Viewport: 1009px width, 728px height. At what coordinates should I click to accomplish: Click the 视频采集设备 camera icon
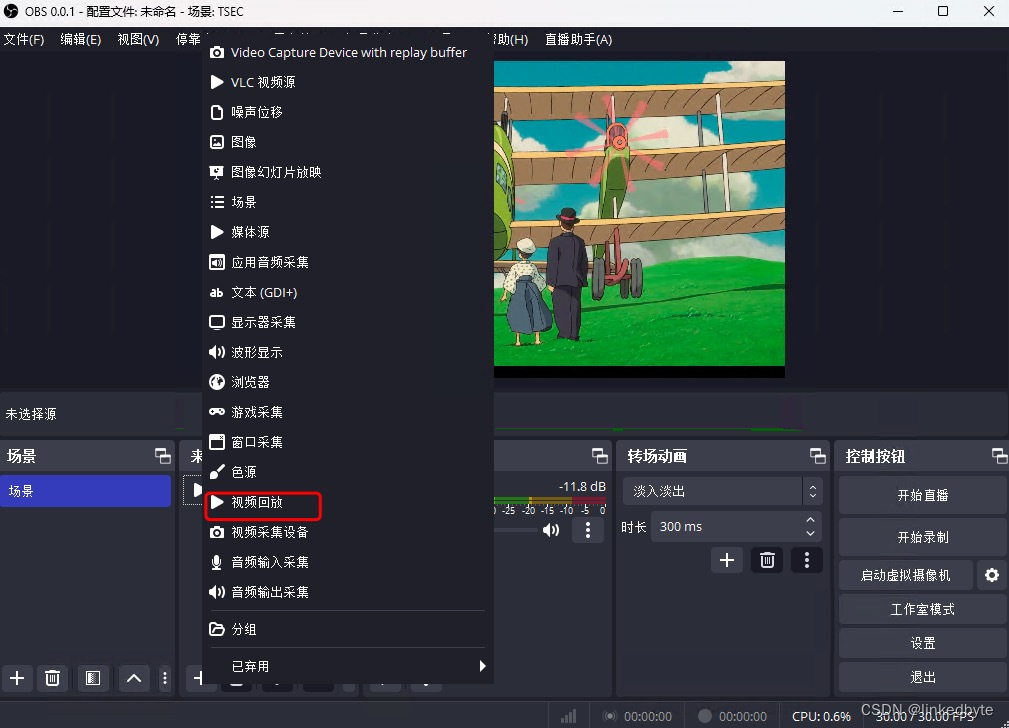(217, 532)
